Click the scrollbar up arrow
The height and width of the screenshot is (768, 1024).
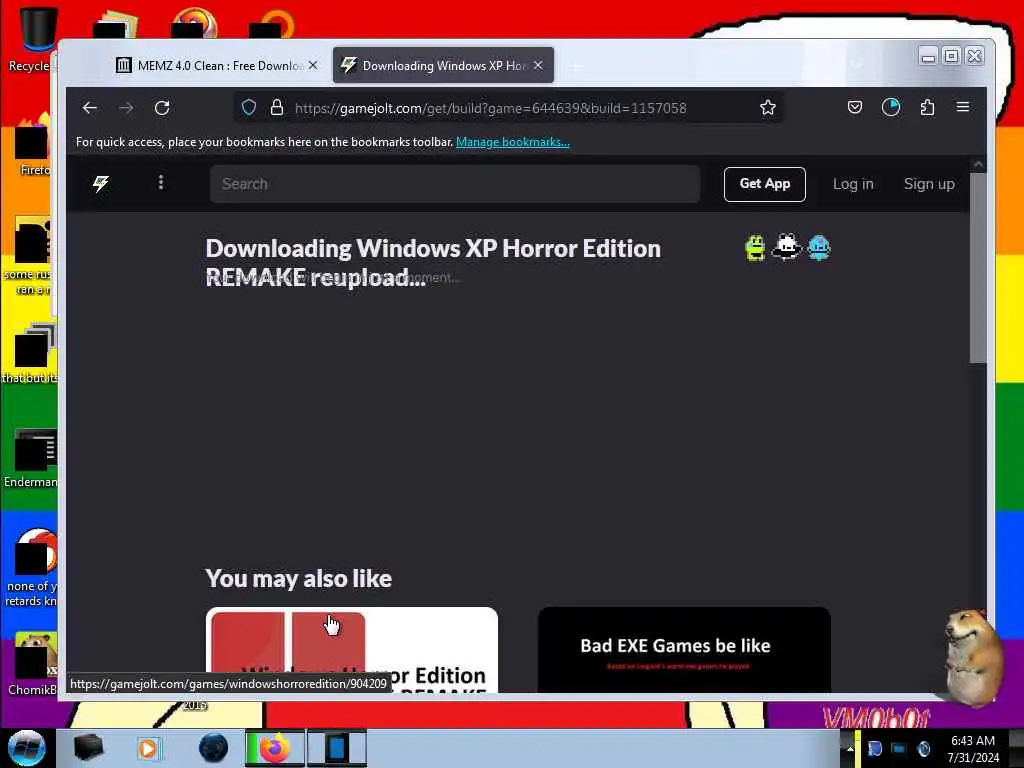point(978,165)
